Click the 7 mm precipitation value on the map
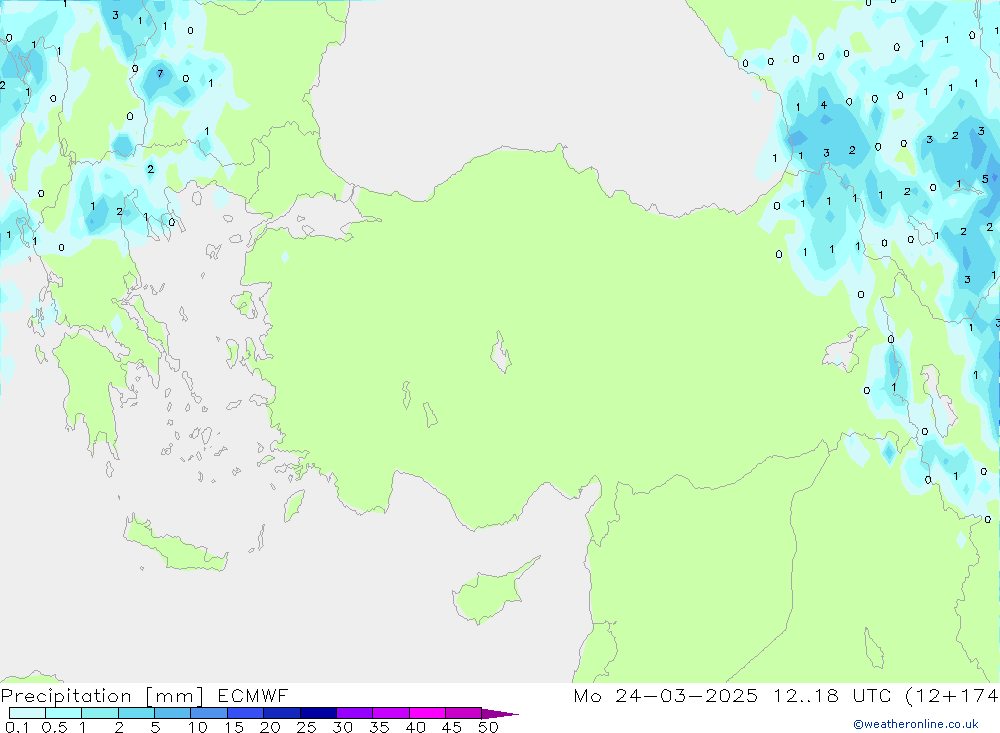Viewport: 1000px width, 733px height. click(160, 73)
